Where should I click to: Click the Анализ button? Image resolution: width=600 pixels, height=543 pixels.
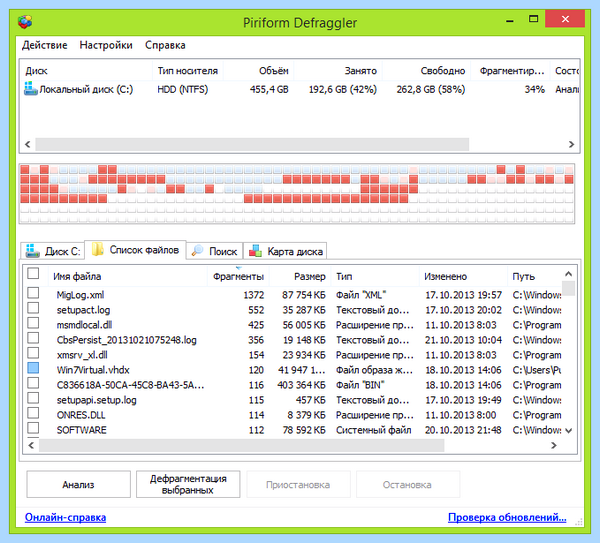click(x=78, y=484)
